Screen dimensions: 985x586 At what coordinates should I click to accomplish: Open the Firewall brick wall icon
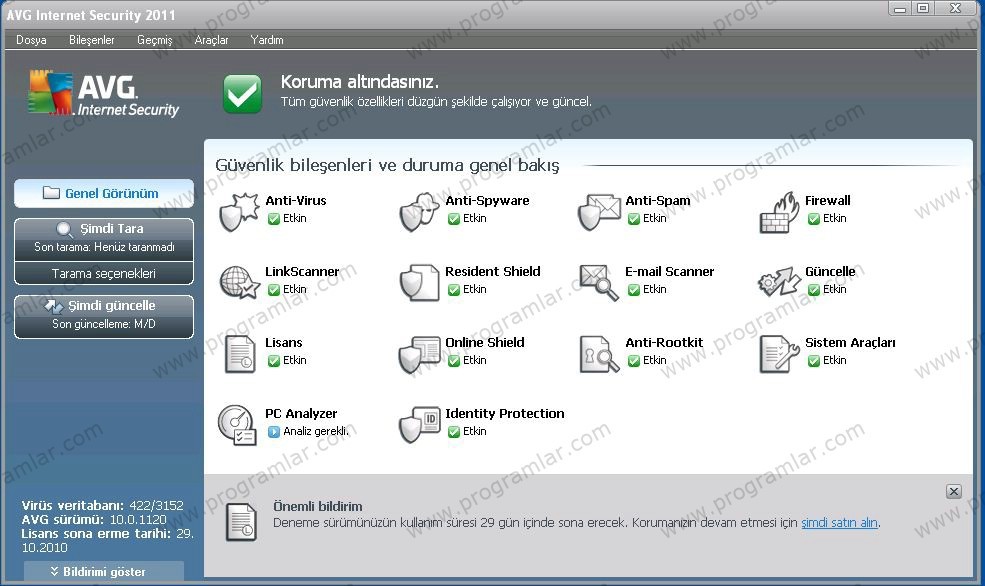779,212
